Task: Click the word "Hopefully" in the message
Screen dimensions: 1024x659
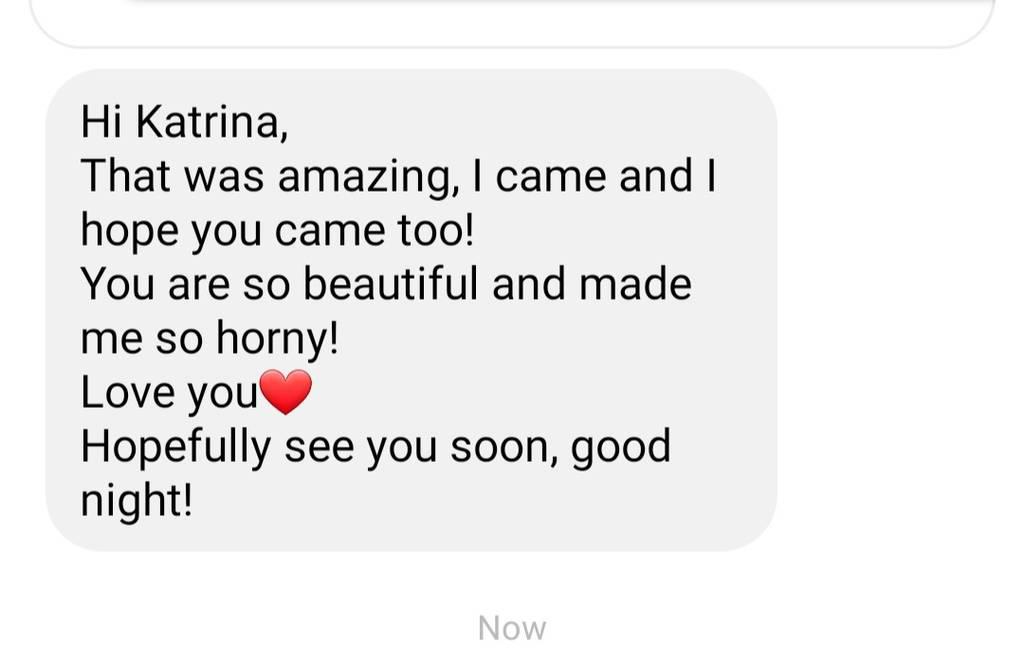Action: click(x=175, y=447)
